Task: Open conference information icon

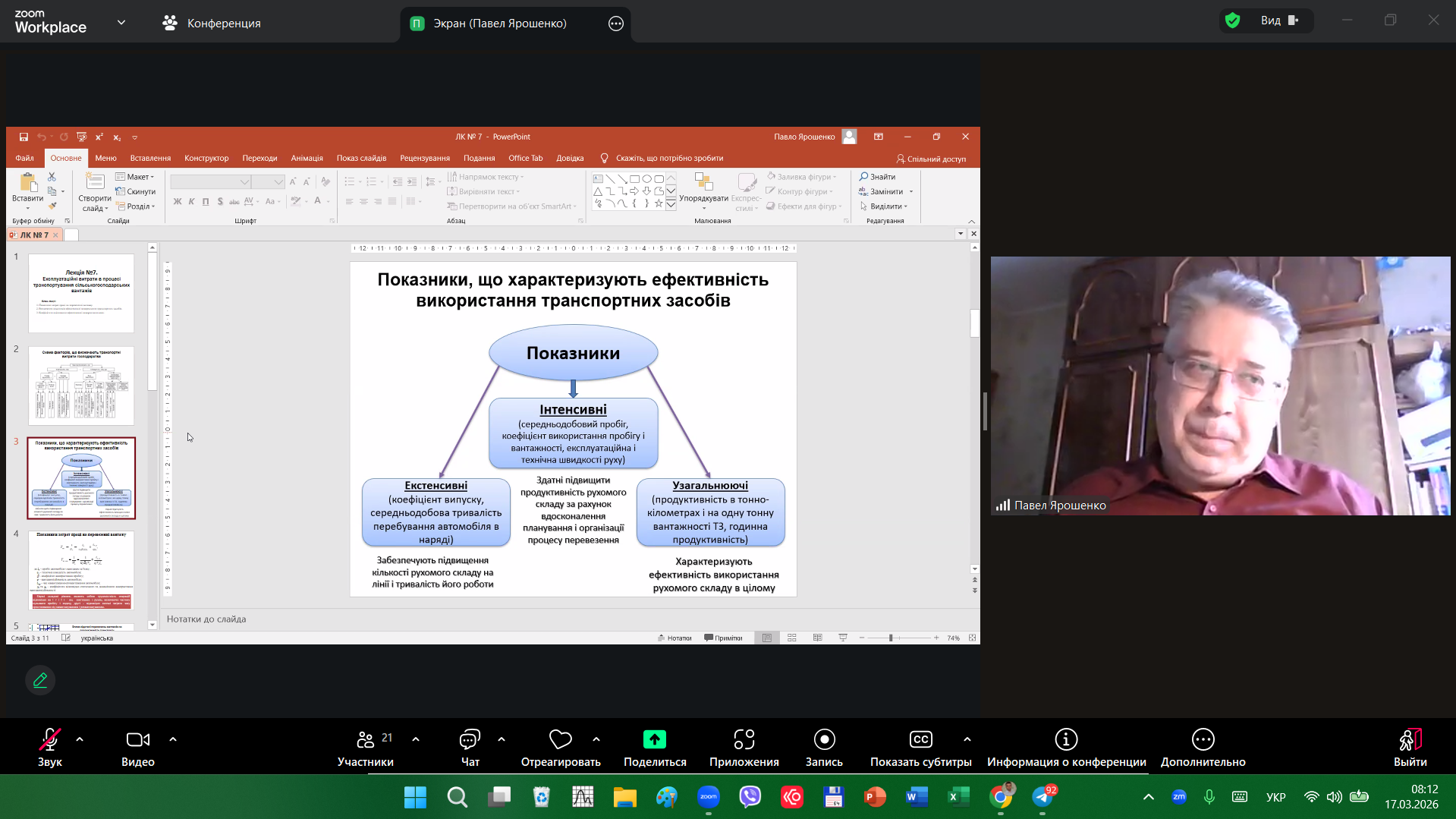Action: click(x=1066, y=739)
